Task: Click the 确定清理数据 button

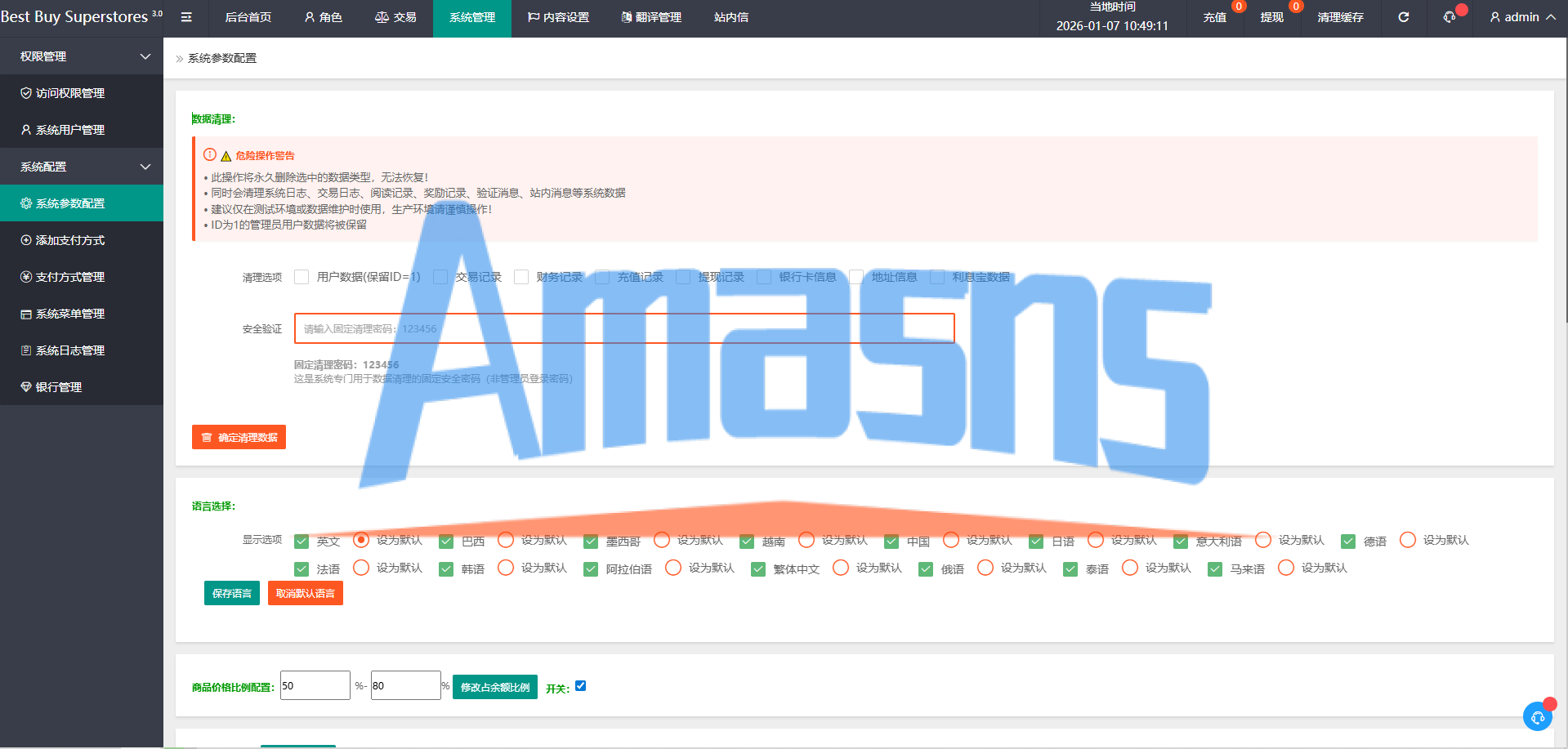Action: [239, 437]
